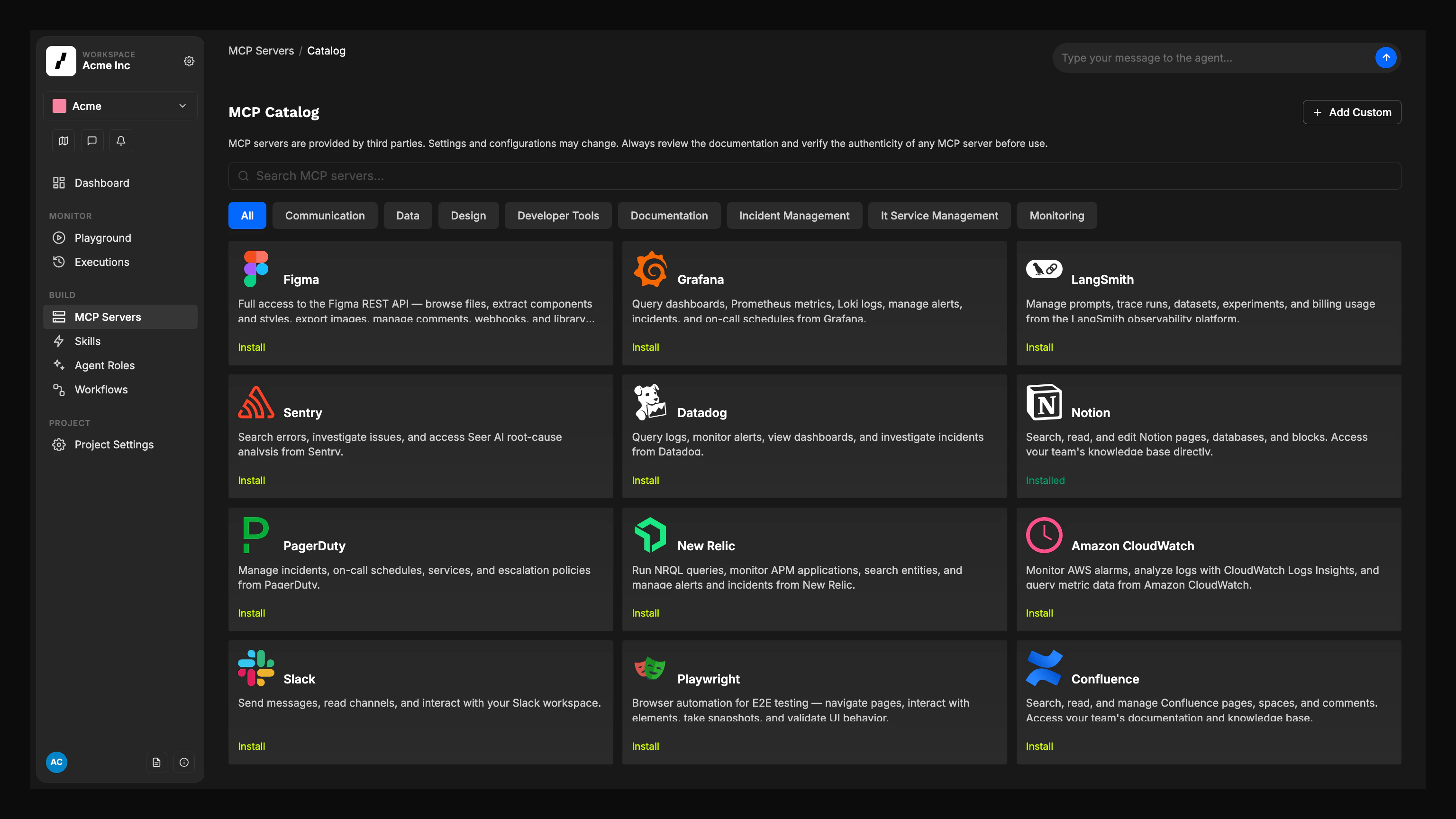
Task: Click Add Custom button
Action: [x=1352, y=112]
